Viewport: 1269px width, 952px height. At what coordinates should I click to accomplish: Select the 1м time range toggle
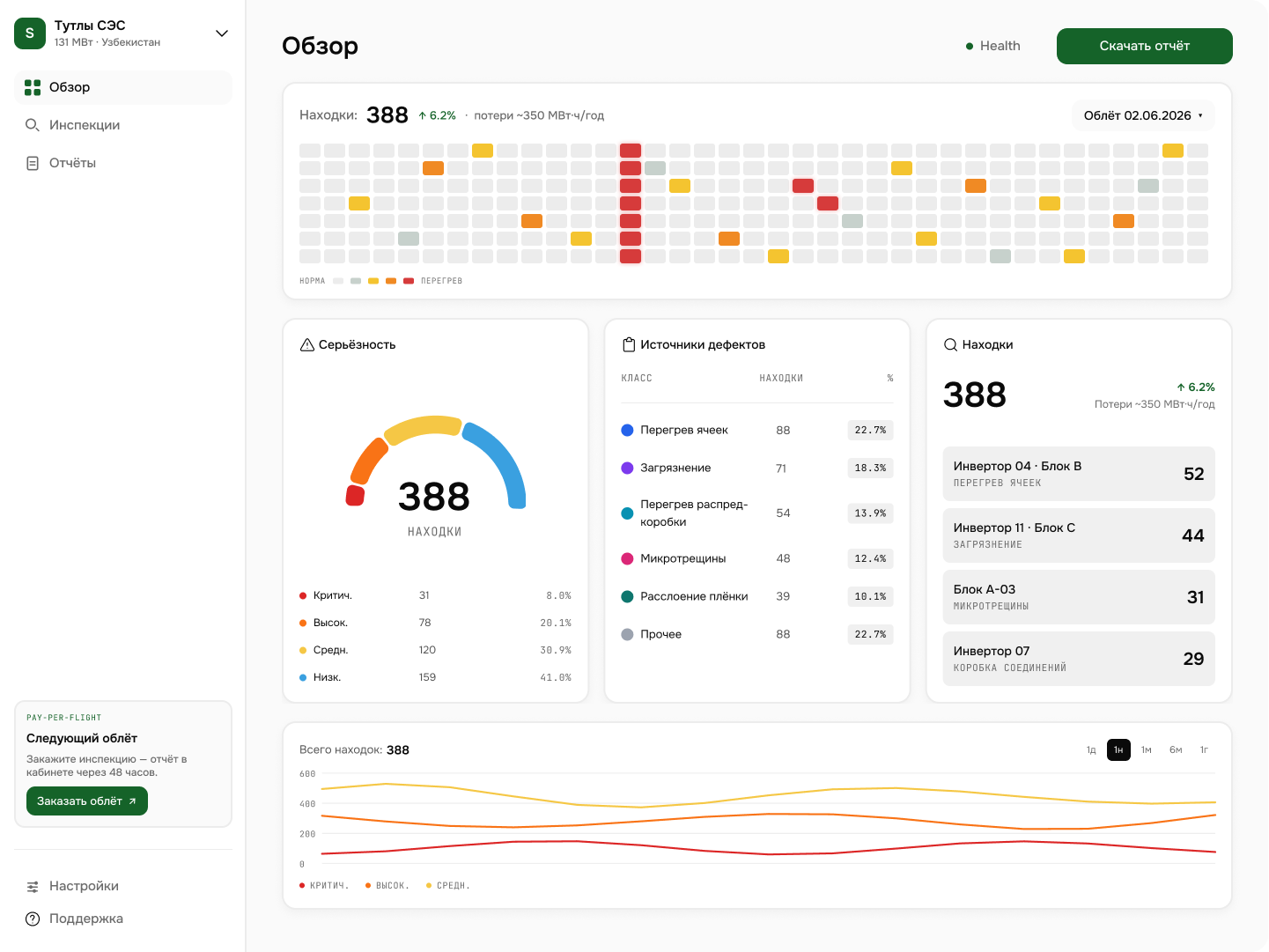[x=1147, y=749]
